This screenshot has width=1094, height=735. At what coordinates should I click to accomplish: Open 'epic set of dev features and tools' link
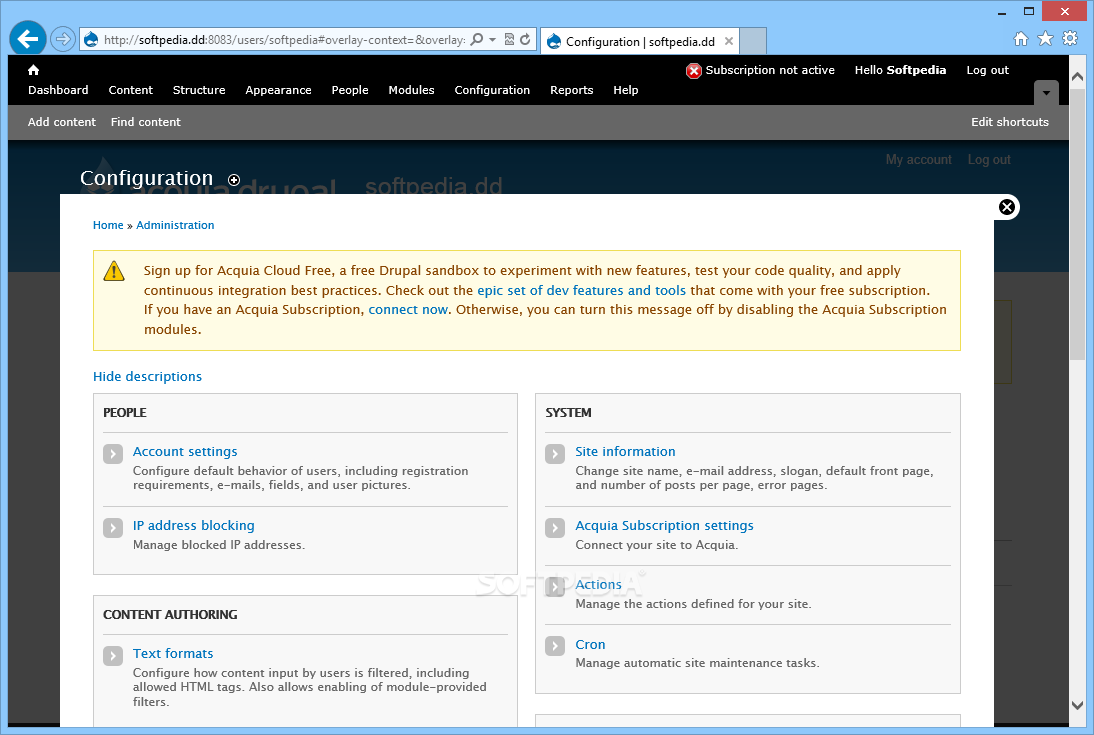tap(581, 290)
